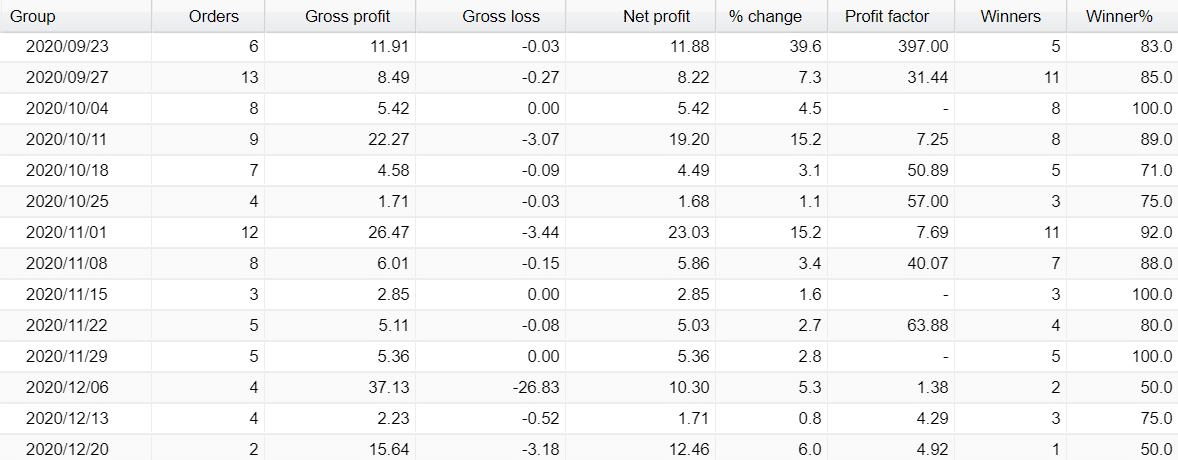Sort table by Net profit header
This screenshot has width=1178, height=460.
(x=640, y=16)
